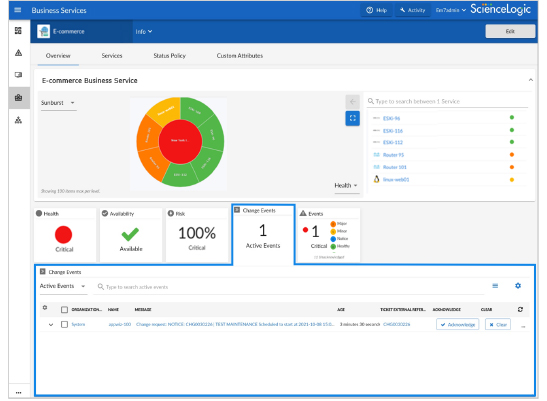Viewport: 547px width, 401px height.
Task: Toggle fullscreen view of the sunburst chart
Action: [x=352, y=118]
